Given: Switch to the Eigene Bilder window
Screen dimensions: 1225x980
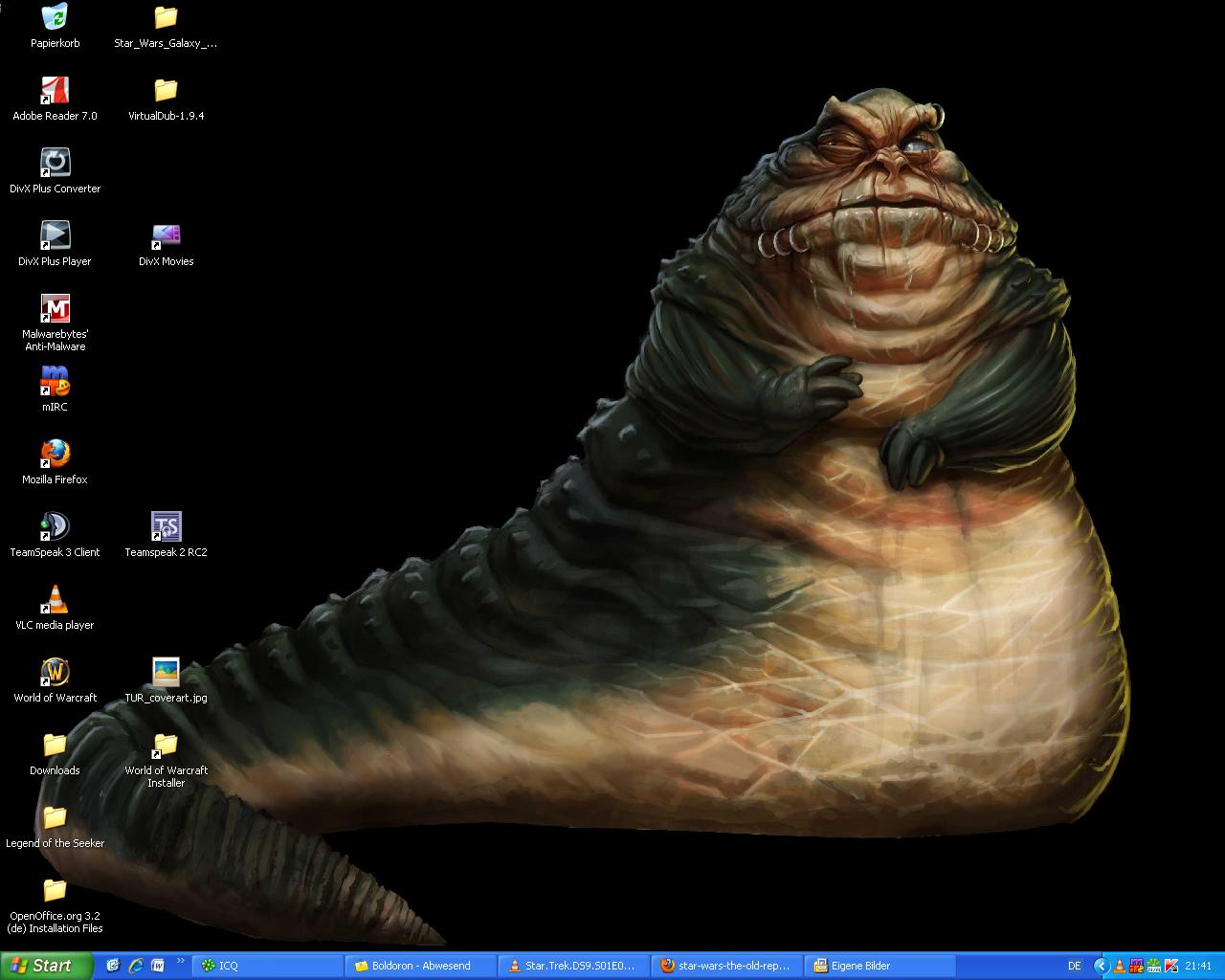Looking at the screenshot, I should click(x=881, y=966).
